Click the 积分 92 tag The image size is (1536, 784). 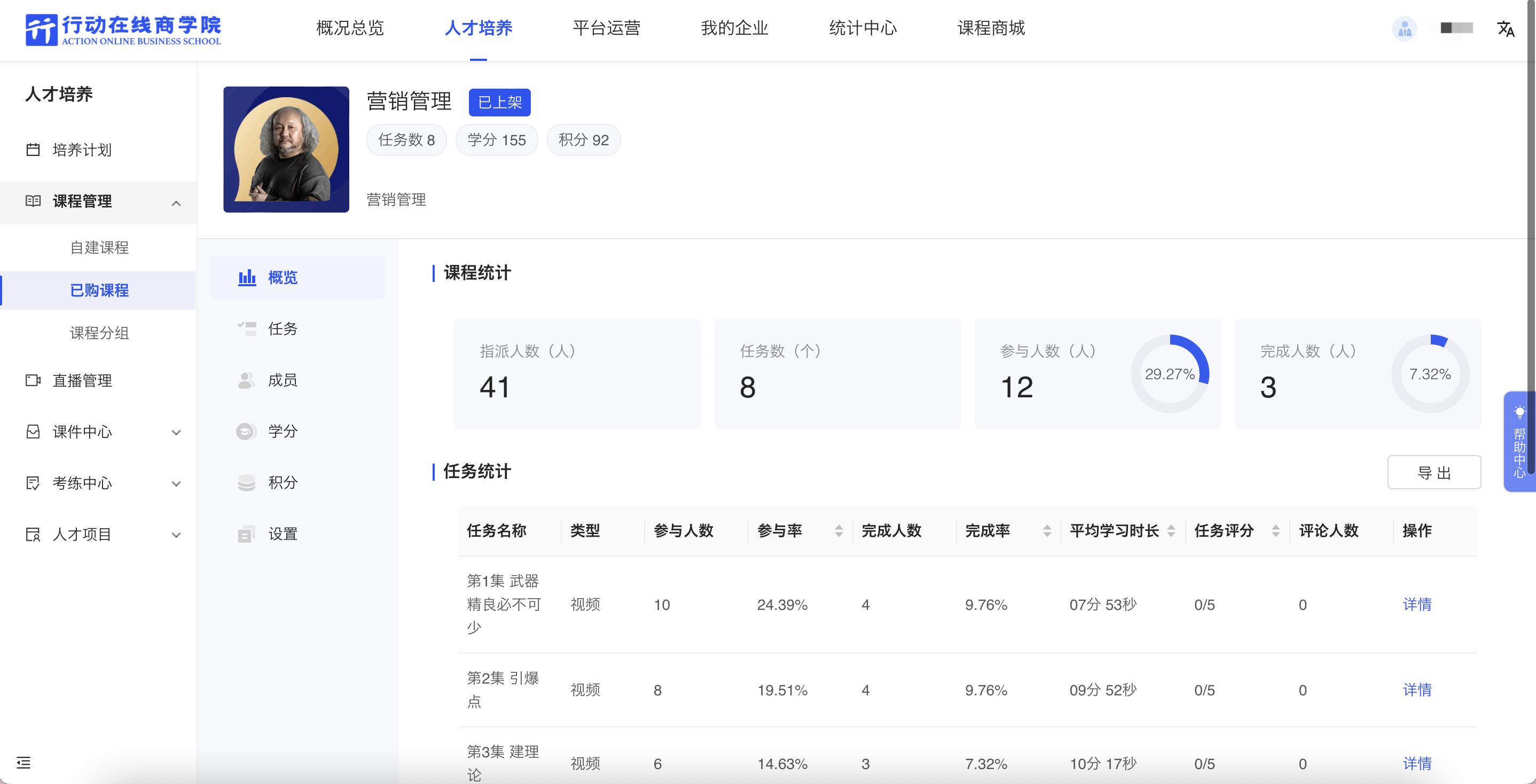coord(583,140)
